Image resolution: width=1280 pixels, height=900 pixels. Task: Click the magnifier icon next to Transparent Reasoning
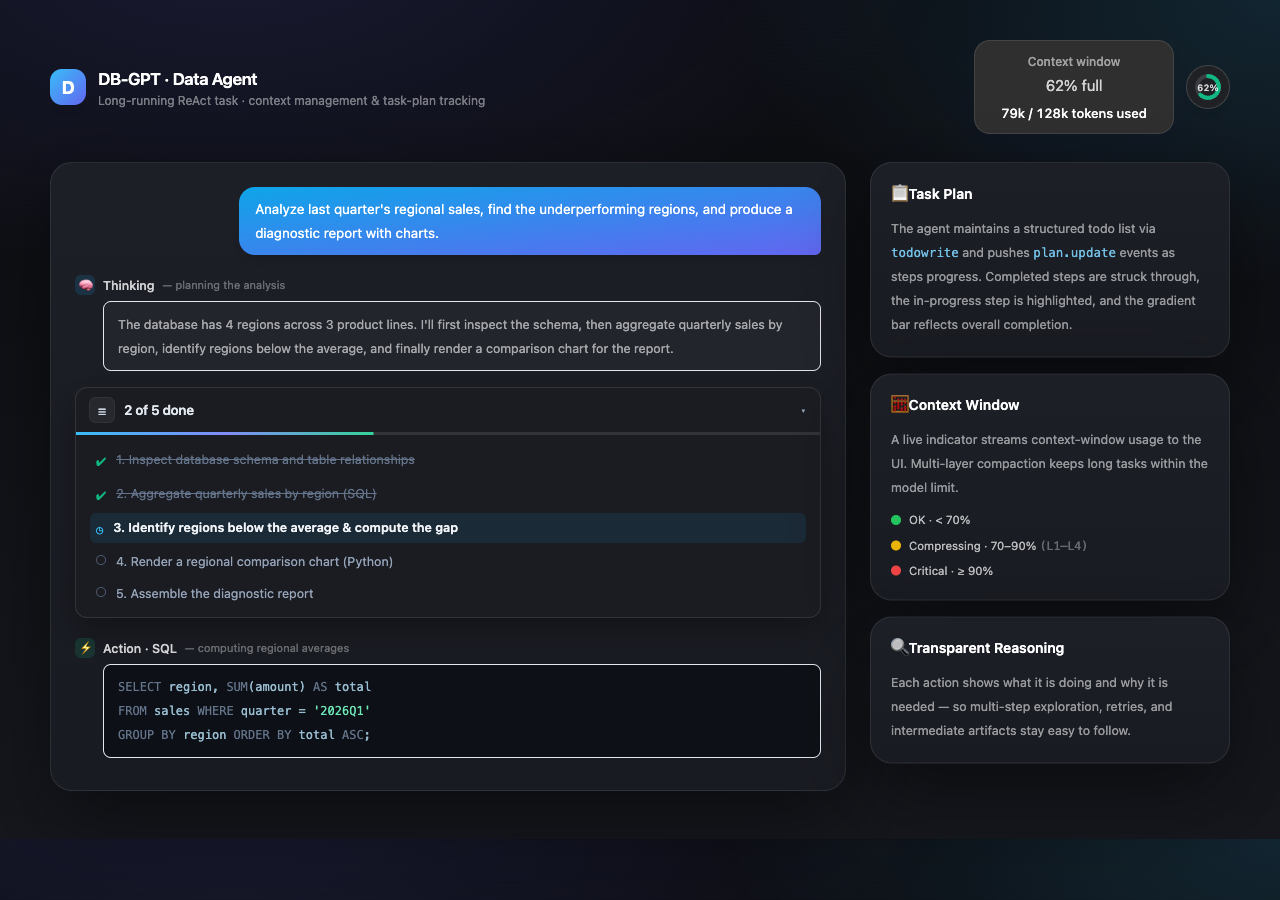click(x=899, y=647)
